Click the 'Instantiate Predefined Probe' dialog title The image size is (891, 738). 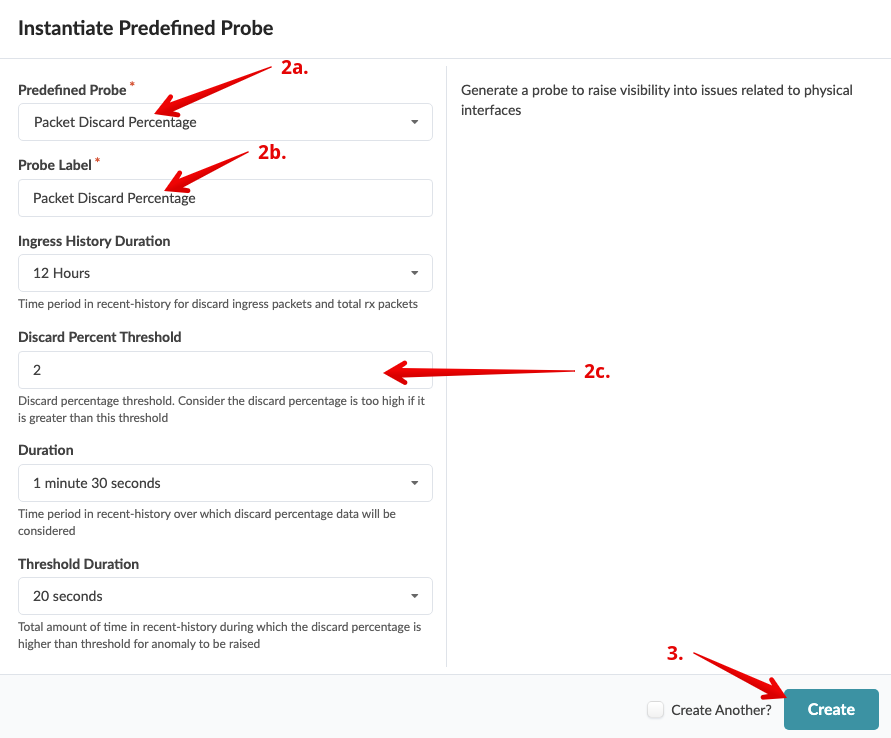click(x=146, y=28)
